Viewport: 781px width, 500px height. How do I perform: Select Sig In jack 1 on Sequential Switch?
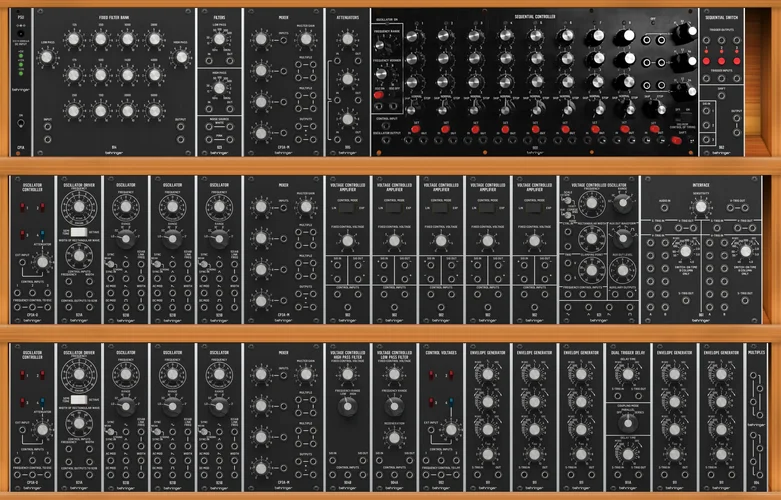[706, 111]
